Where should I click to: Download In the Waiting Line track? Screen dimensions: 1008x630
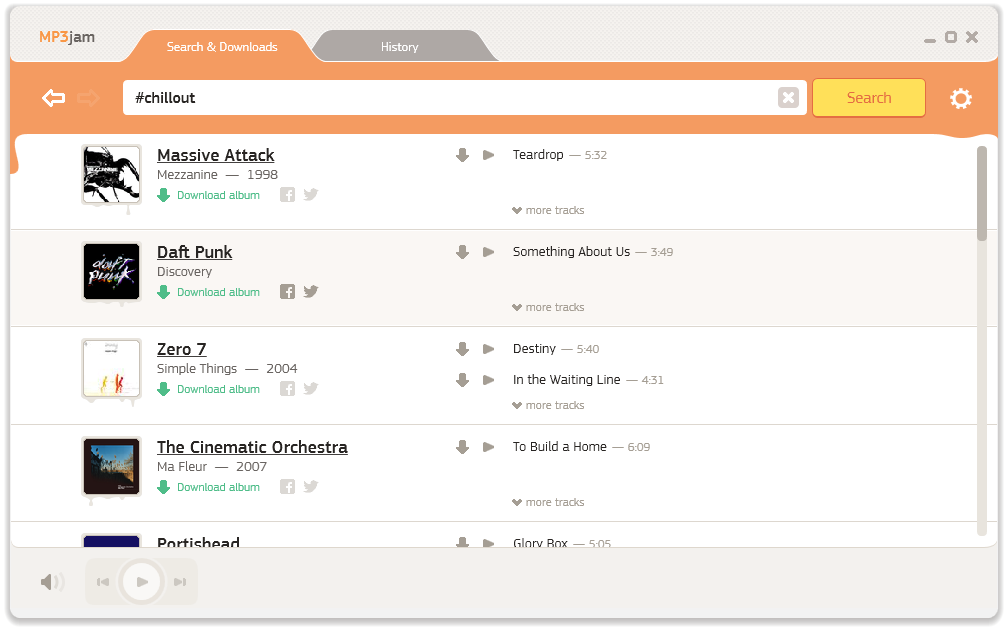(x=462, y=380)
